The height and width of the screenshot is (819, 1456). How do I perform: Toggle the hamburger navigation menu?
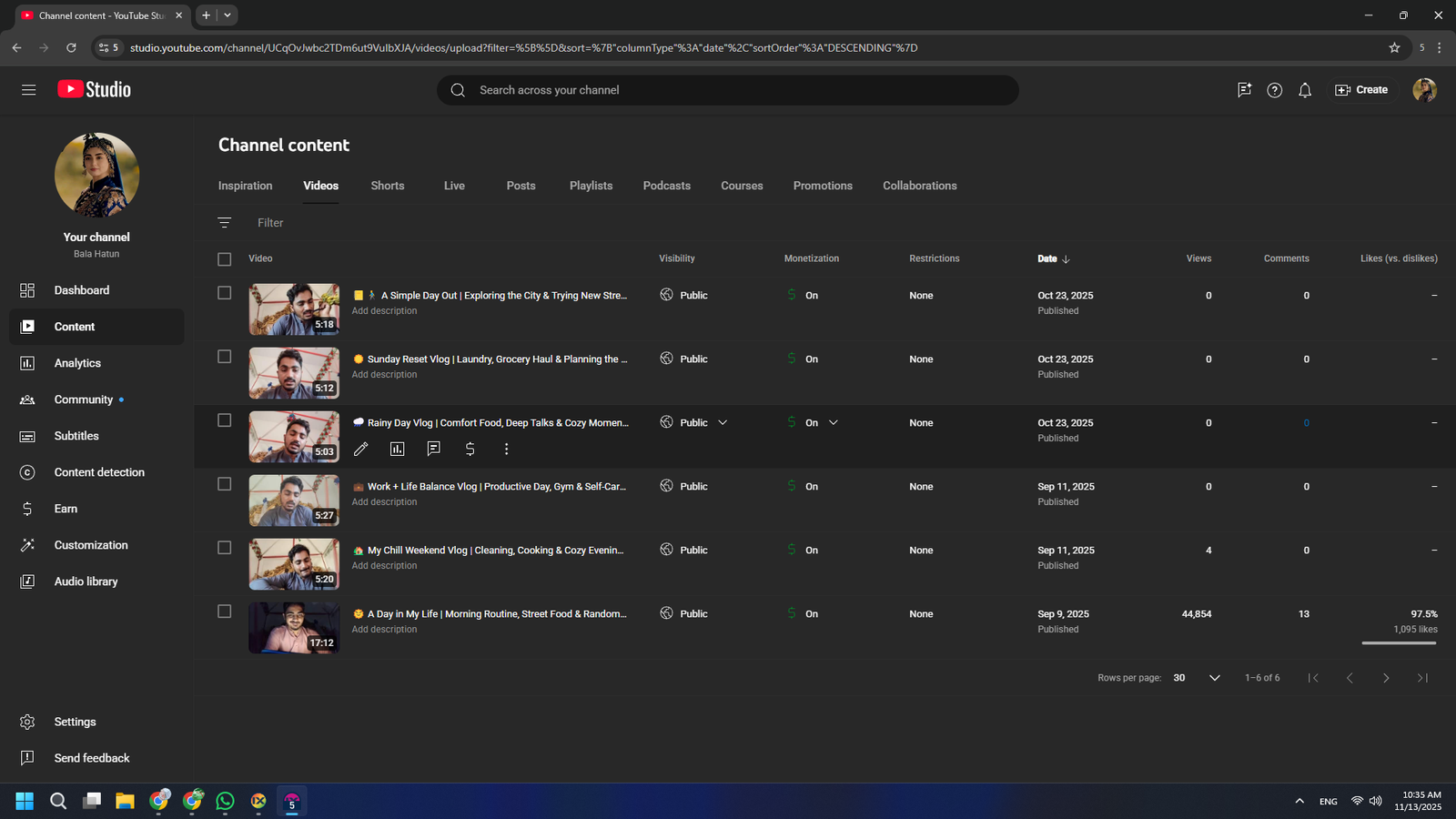point(28,90)
